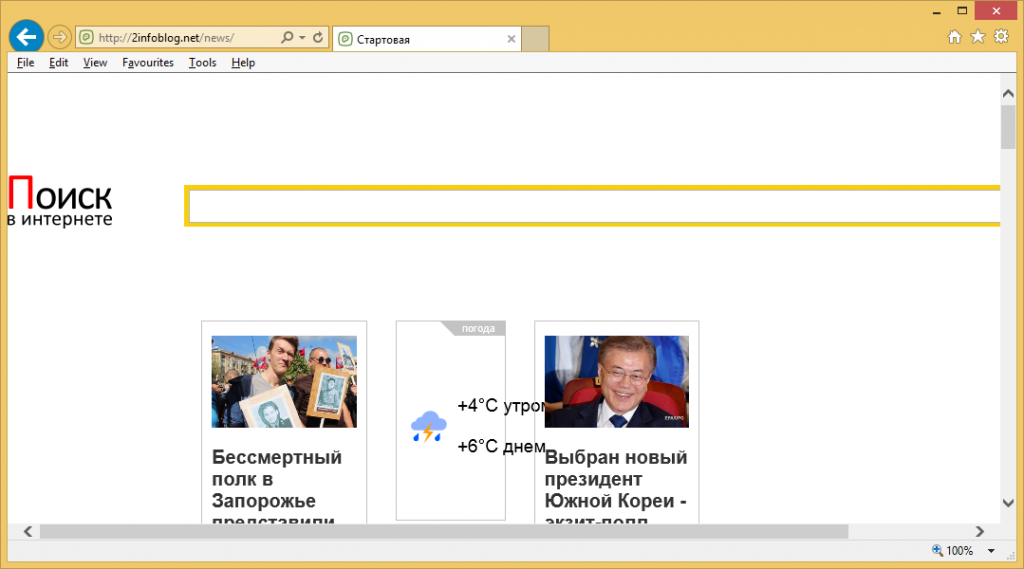
Task: Close the Стартовая tab
Action: coord(511,39)
